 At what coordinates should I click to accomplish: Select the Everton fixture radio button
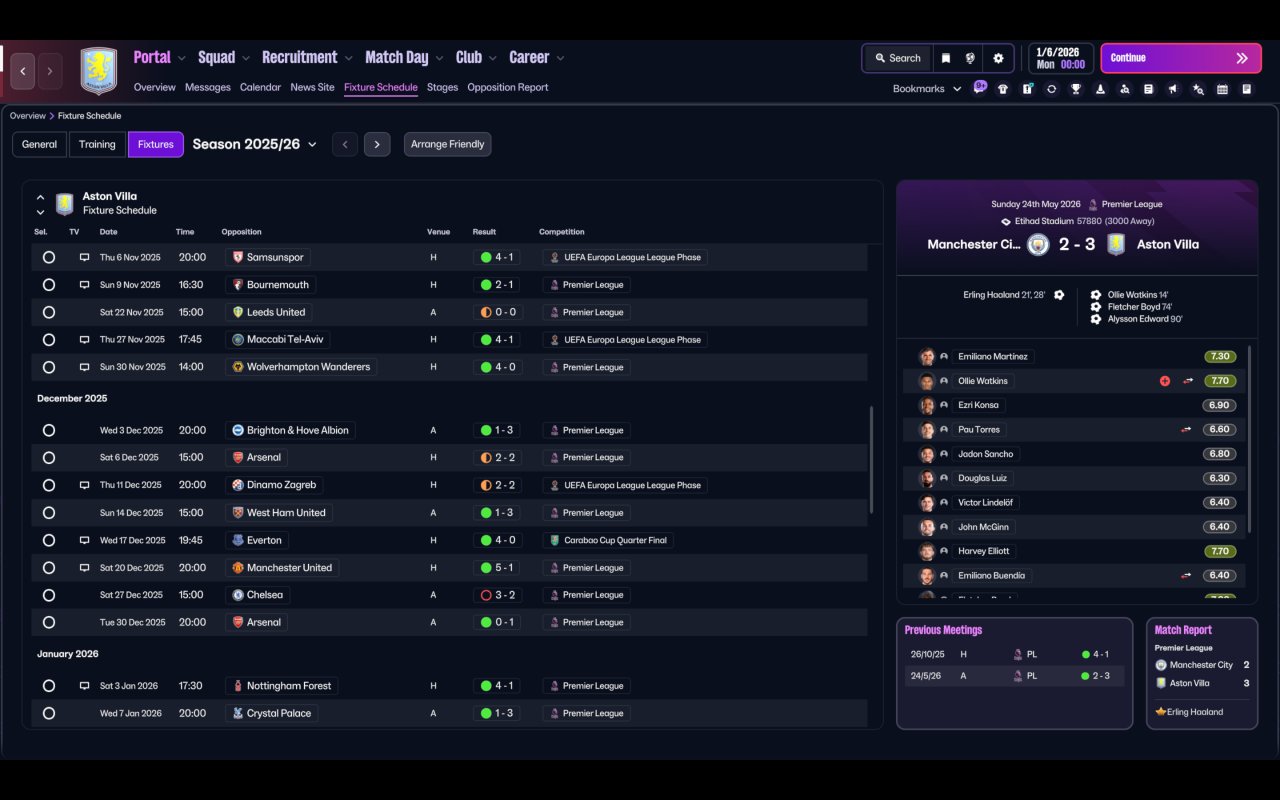coord(49,540)
